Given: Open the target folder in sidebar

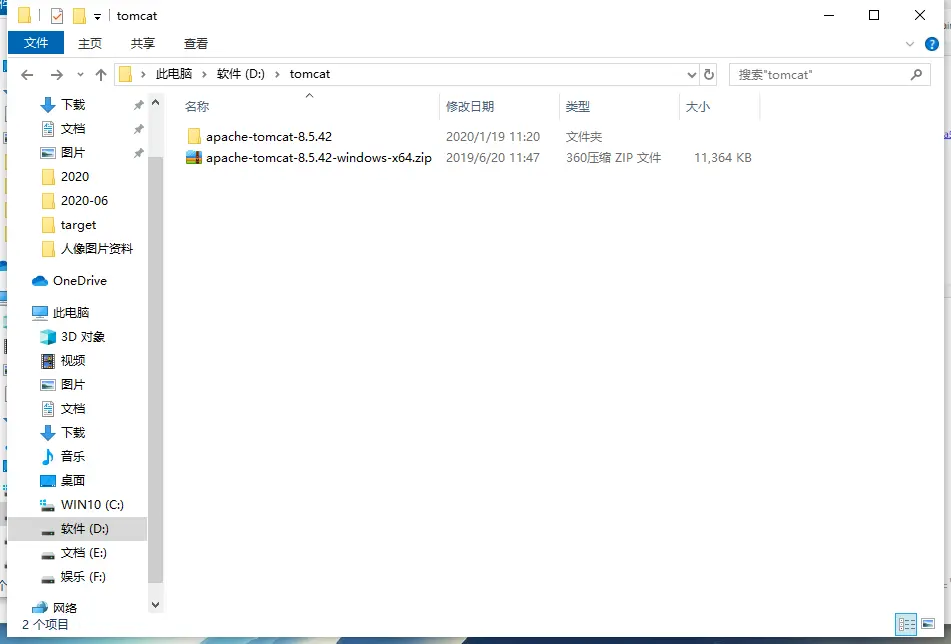Looking at the screenshot, I should click(78, 225).
